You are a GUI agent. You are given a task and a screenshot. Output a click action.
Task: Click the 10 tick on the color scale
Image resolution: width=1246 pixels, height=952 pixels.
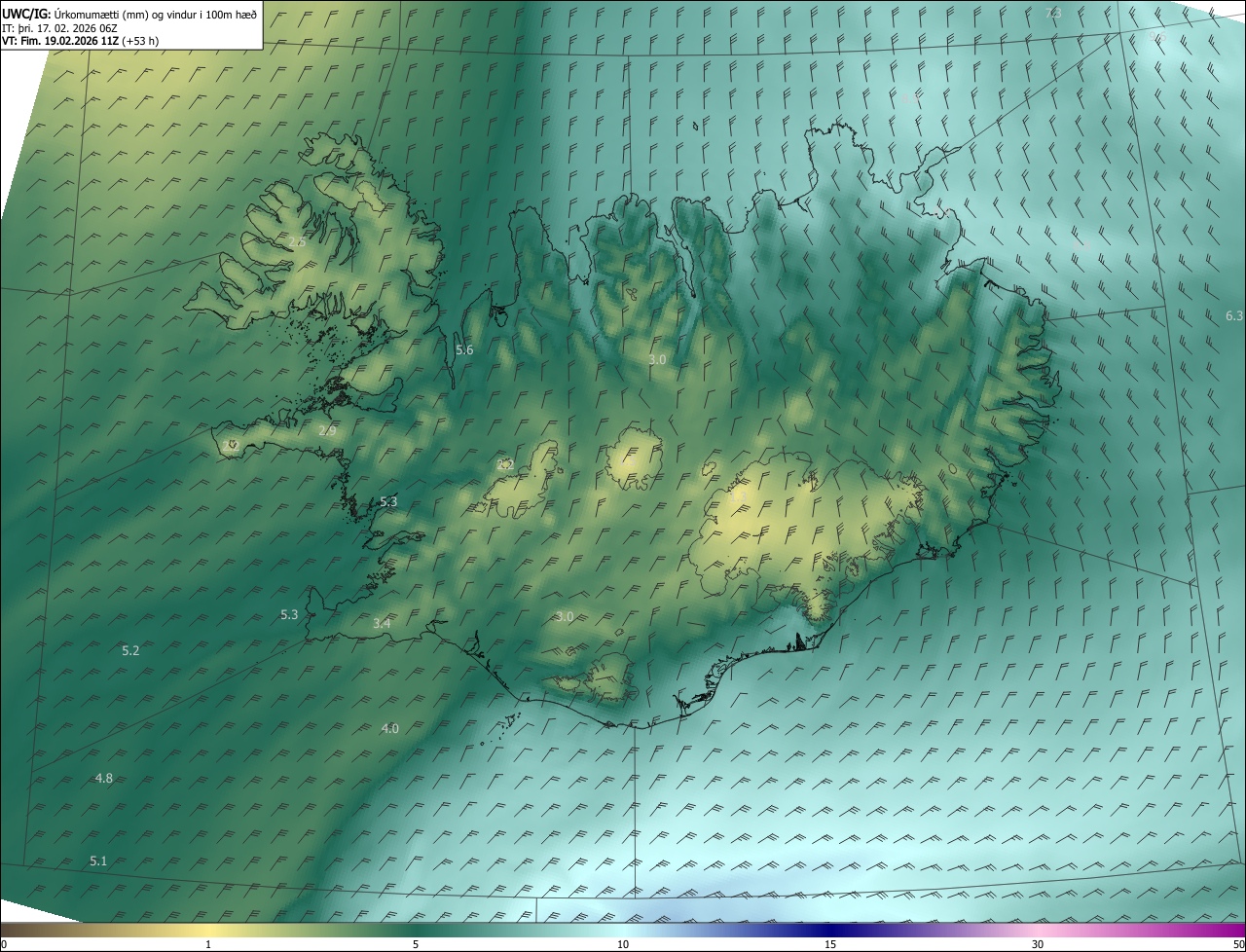coord(623,944)
